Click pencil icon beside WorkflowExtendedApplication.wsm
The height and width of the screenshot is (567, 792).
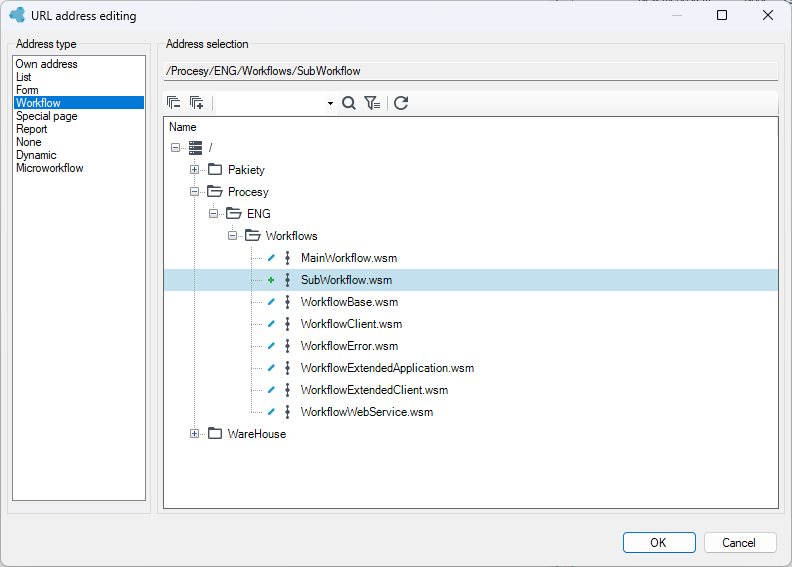click(x=271, y=368)
